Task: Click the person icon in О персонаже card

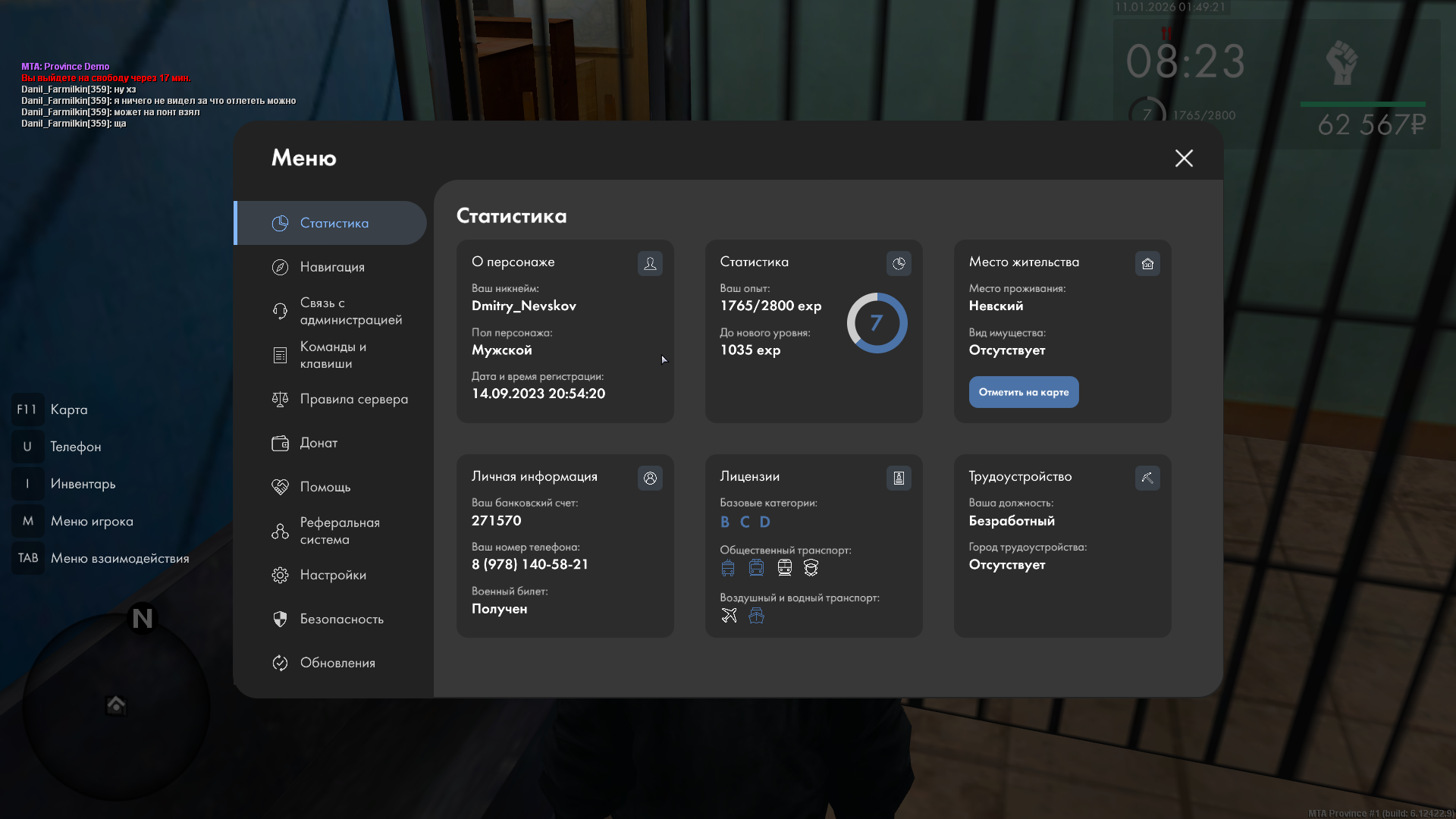Action: 650,263
